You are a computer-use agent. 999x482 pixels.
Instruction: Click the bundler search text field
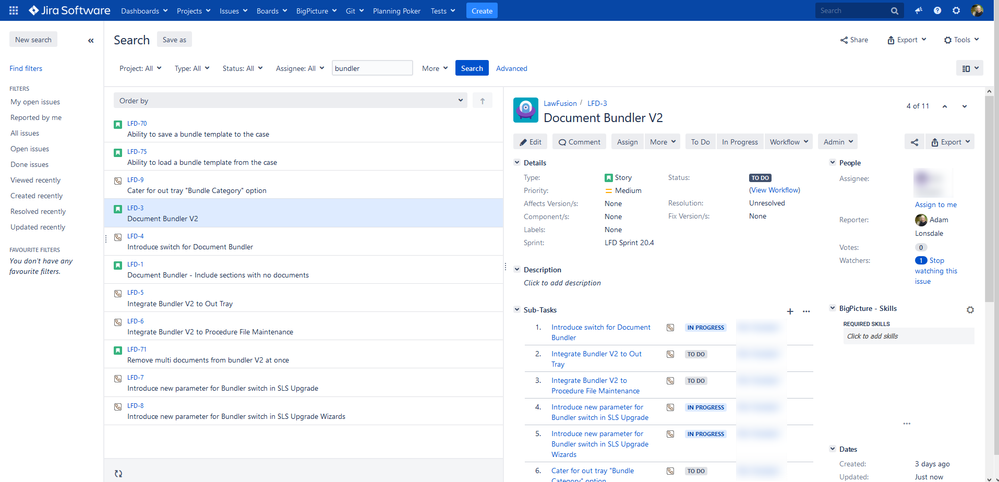pos(372,68)
